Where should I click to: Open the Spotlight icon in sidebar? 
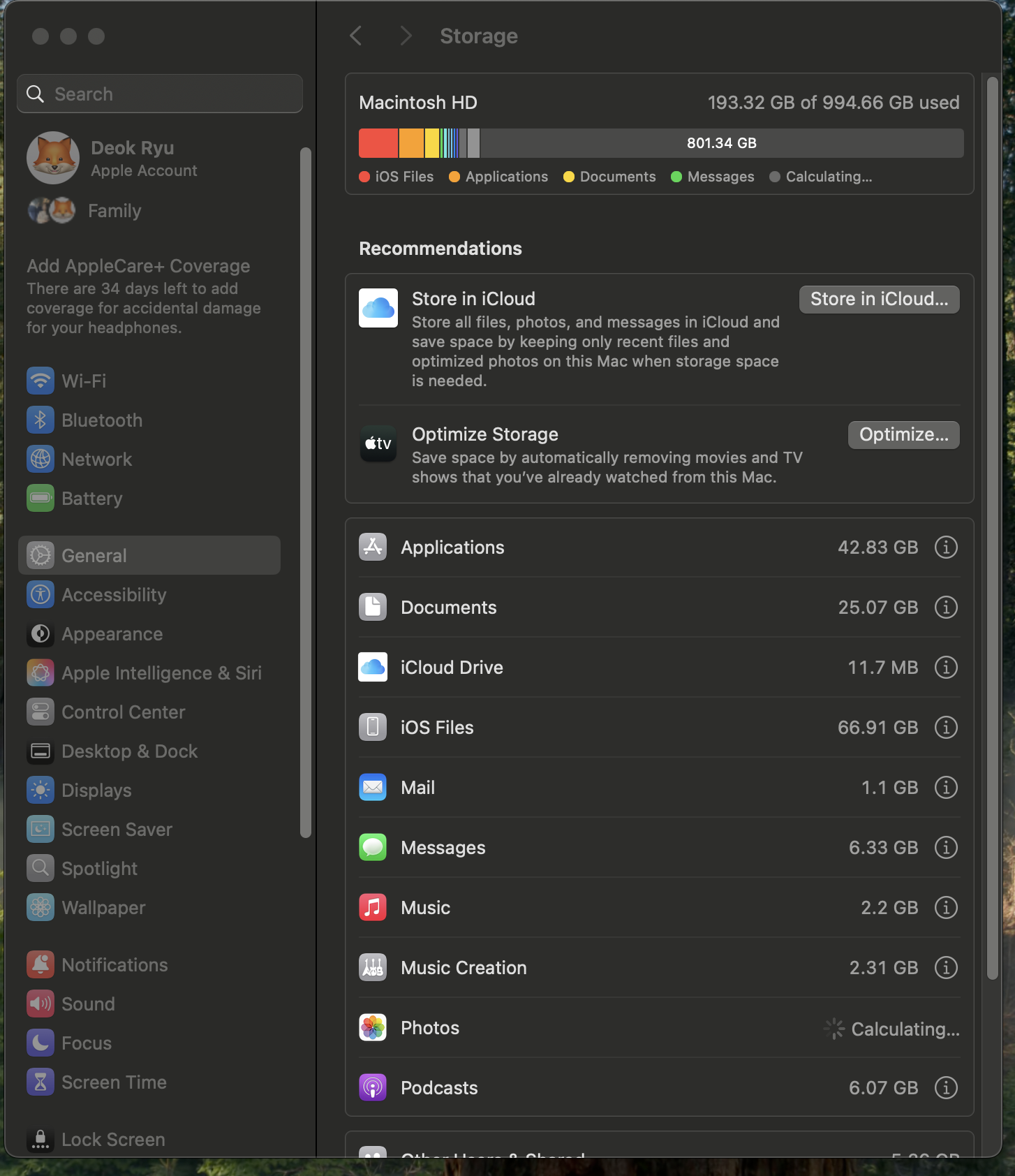point(40,868)
